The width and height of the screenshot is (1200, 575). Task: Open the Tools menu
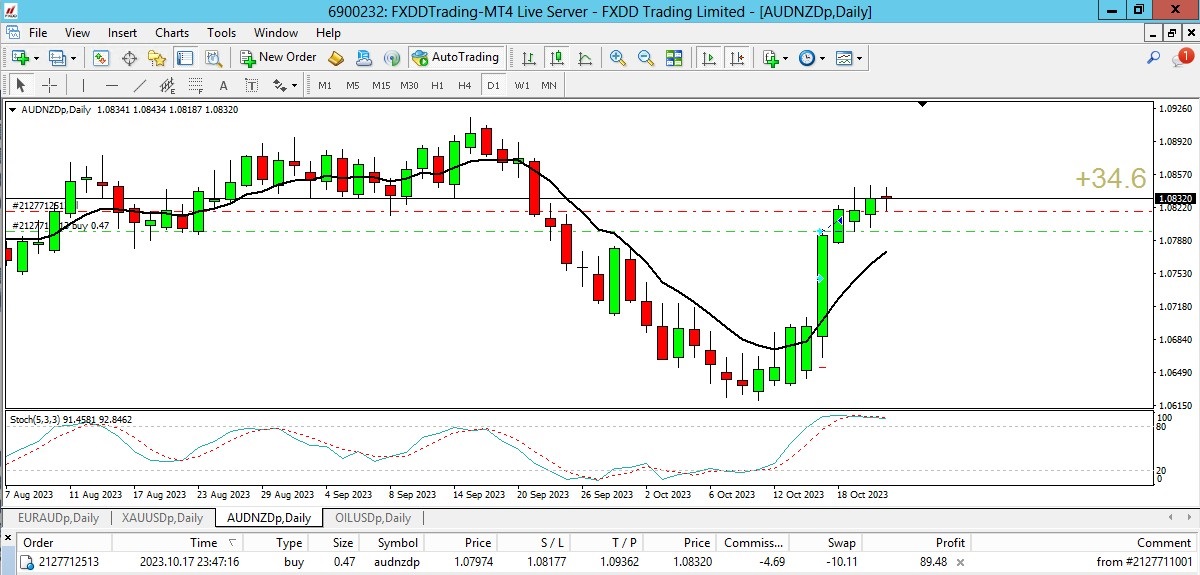(x=221, y=33)
